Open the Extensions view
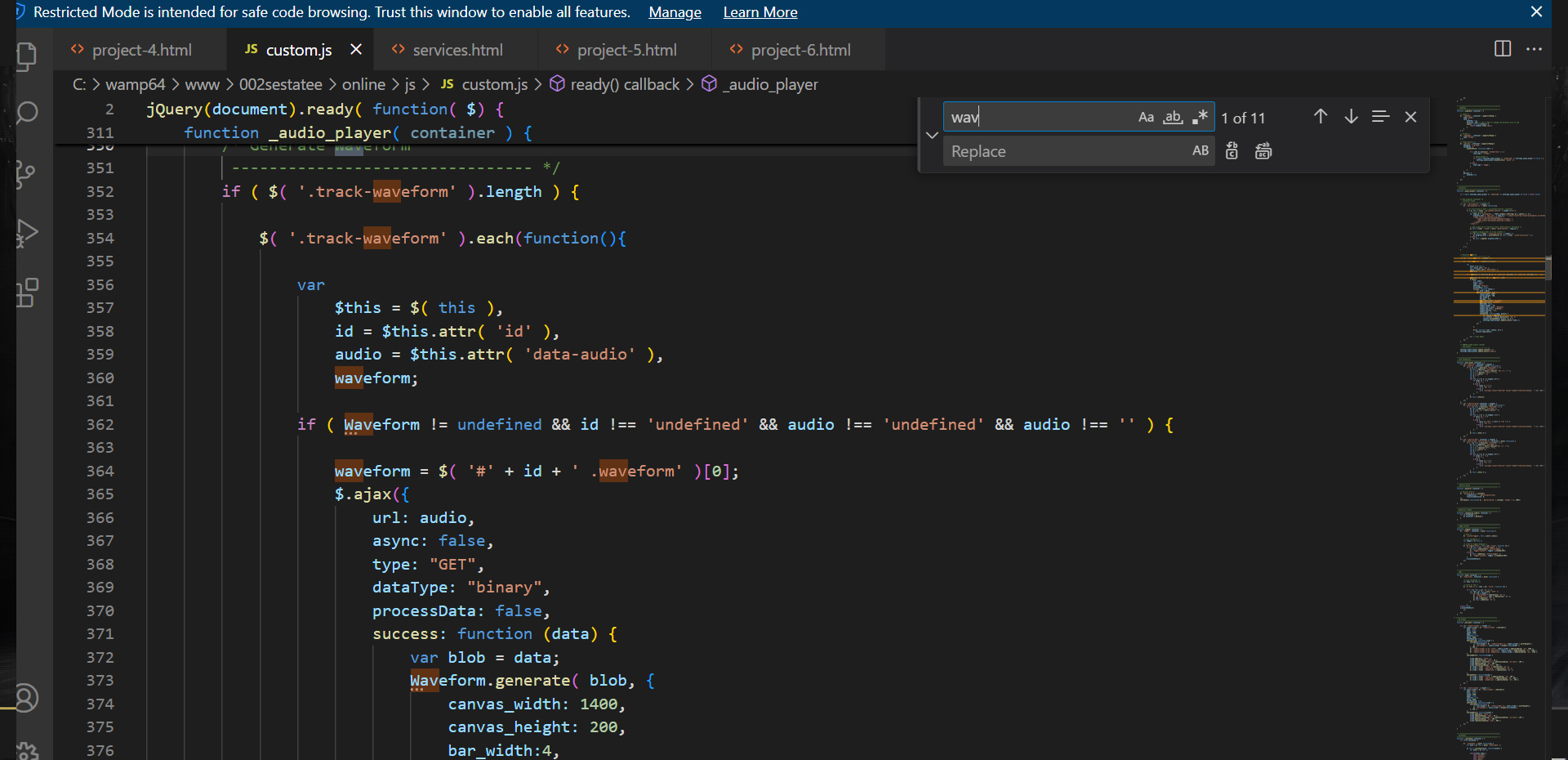 tap(27, 293)
